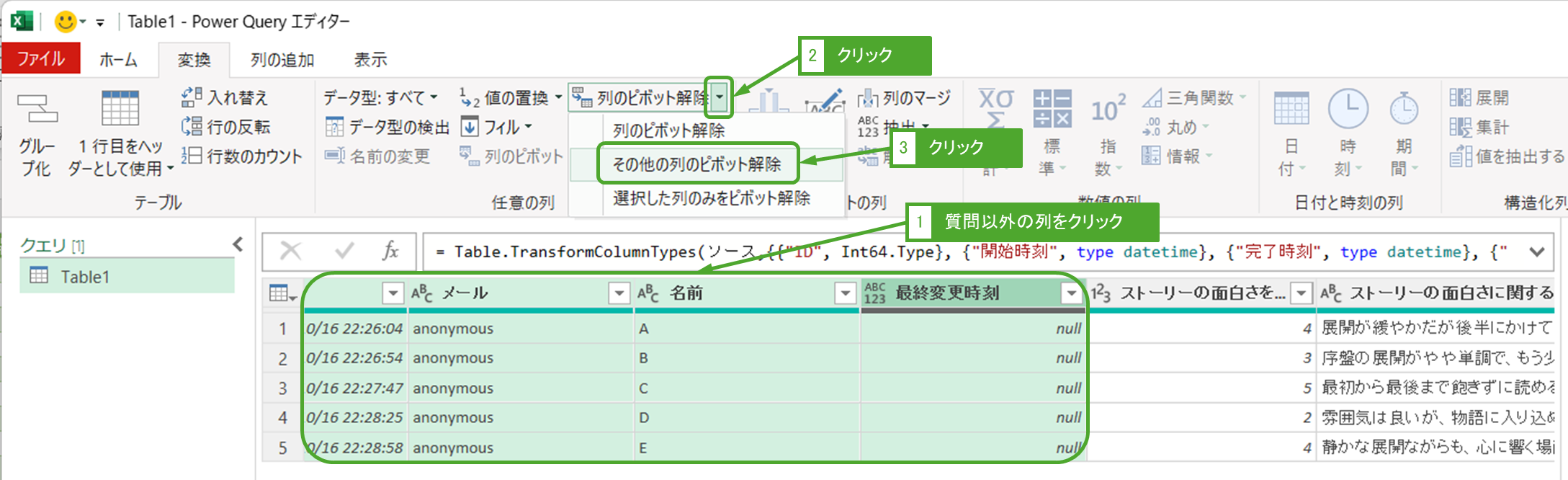
Task: Switch to the 列の追加 tab
Action: coord(282,60)
